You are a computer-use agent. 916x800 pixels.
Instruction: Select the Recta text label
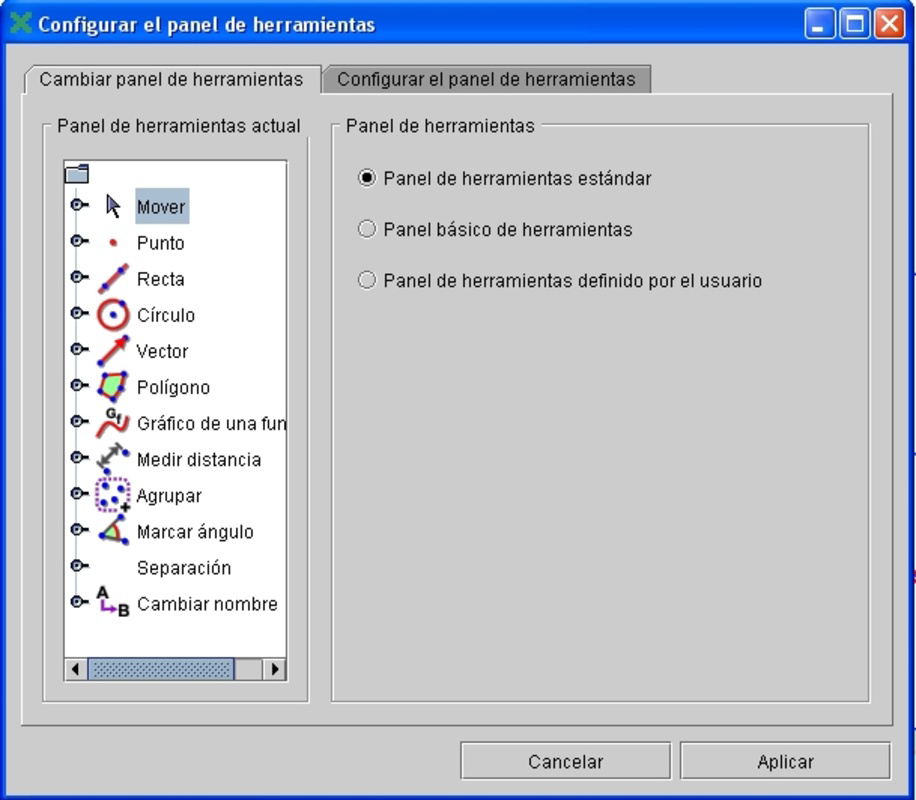pyautogui.click(x=161, y=279)
